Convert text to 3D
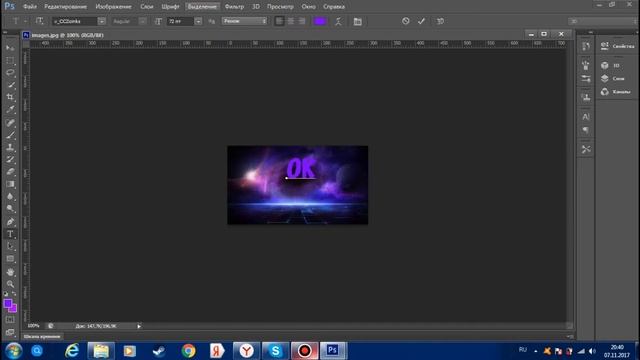Viewport: 640px width, 360px height. (x=440, y=21)
